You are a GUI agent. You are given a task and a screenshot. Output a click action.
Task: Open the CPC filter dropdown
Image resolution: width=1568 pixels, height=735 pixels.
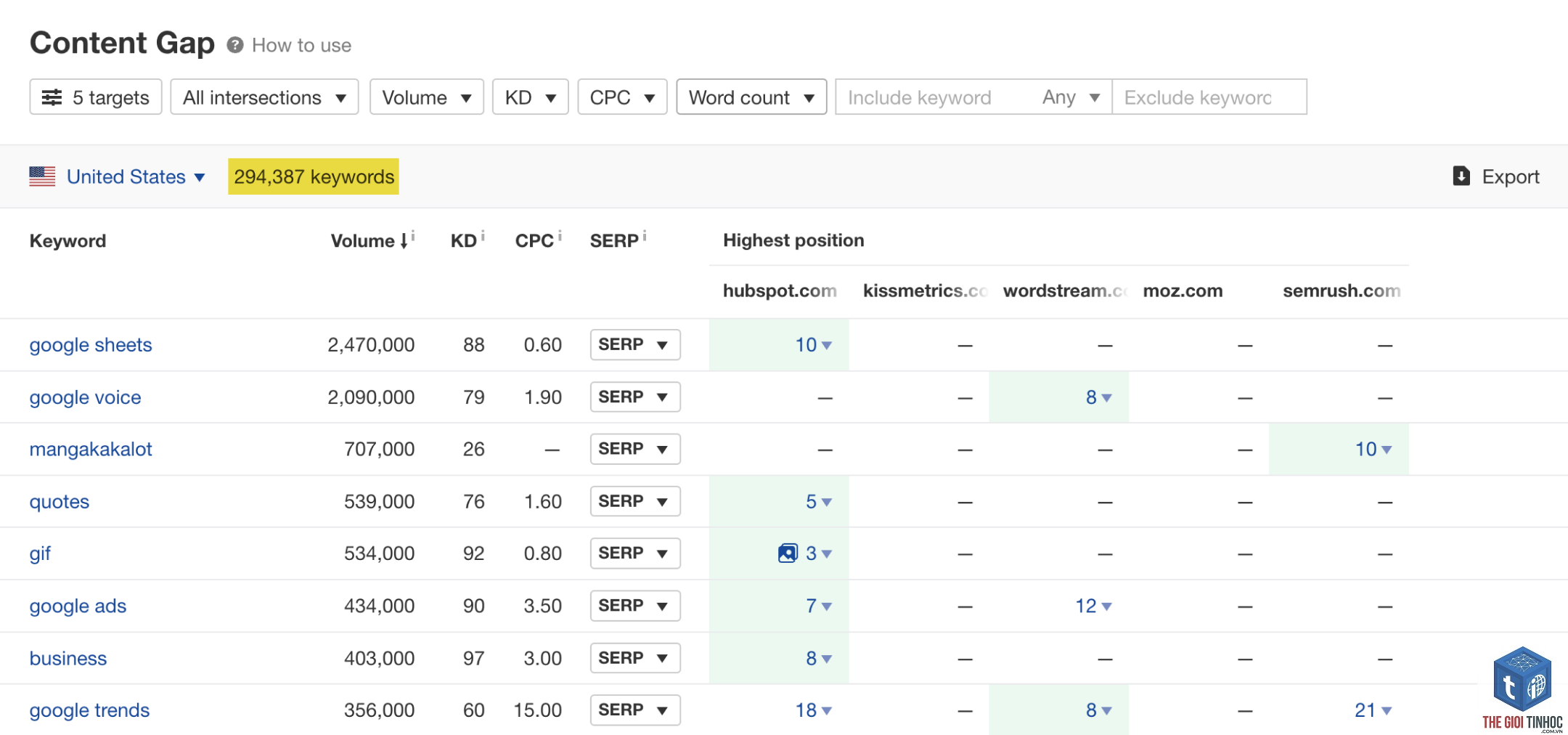point(622,97)
